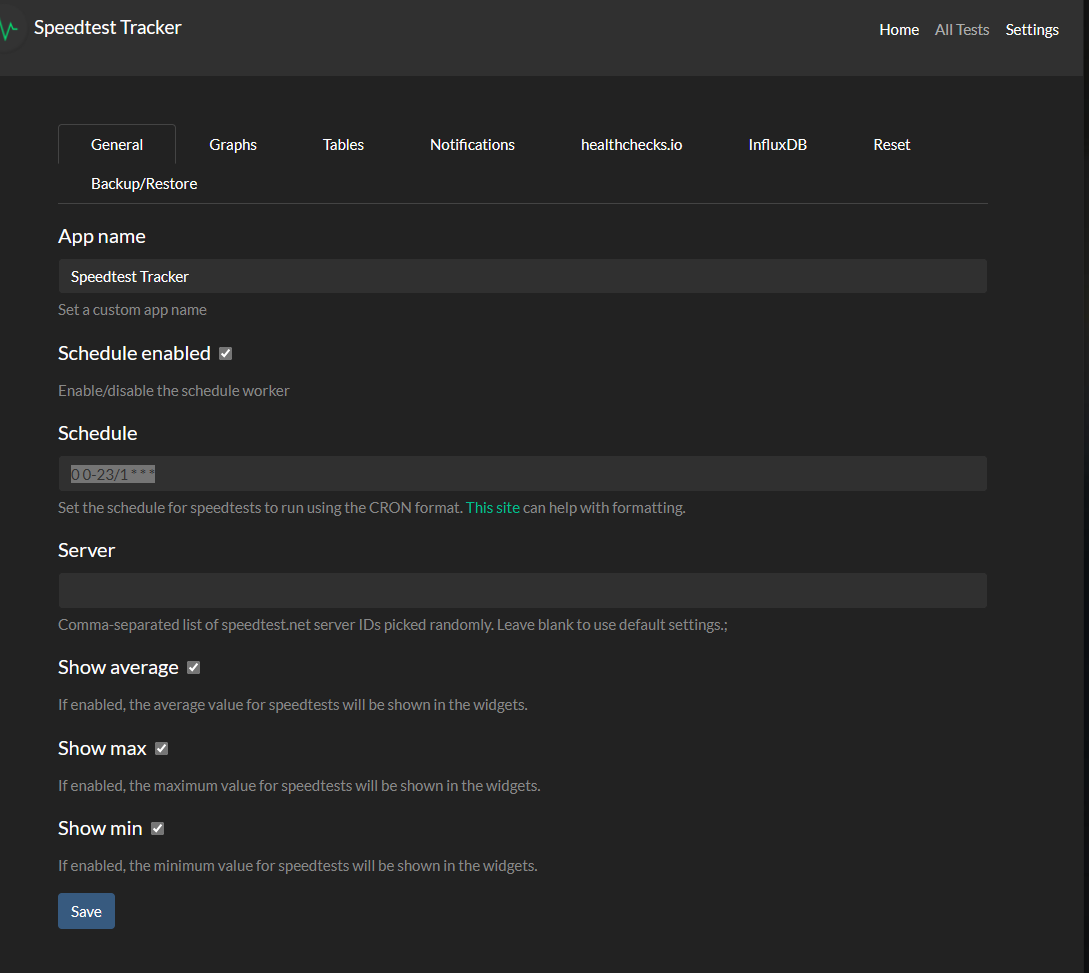Select Settings in the navigation bar
1089x973 pixels.
pos(1032,29)
